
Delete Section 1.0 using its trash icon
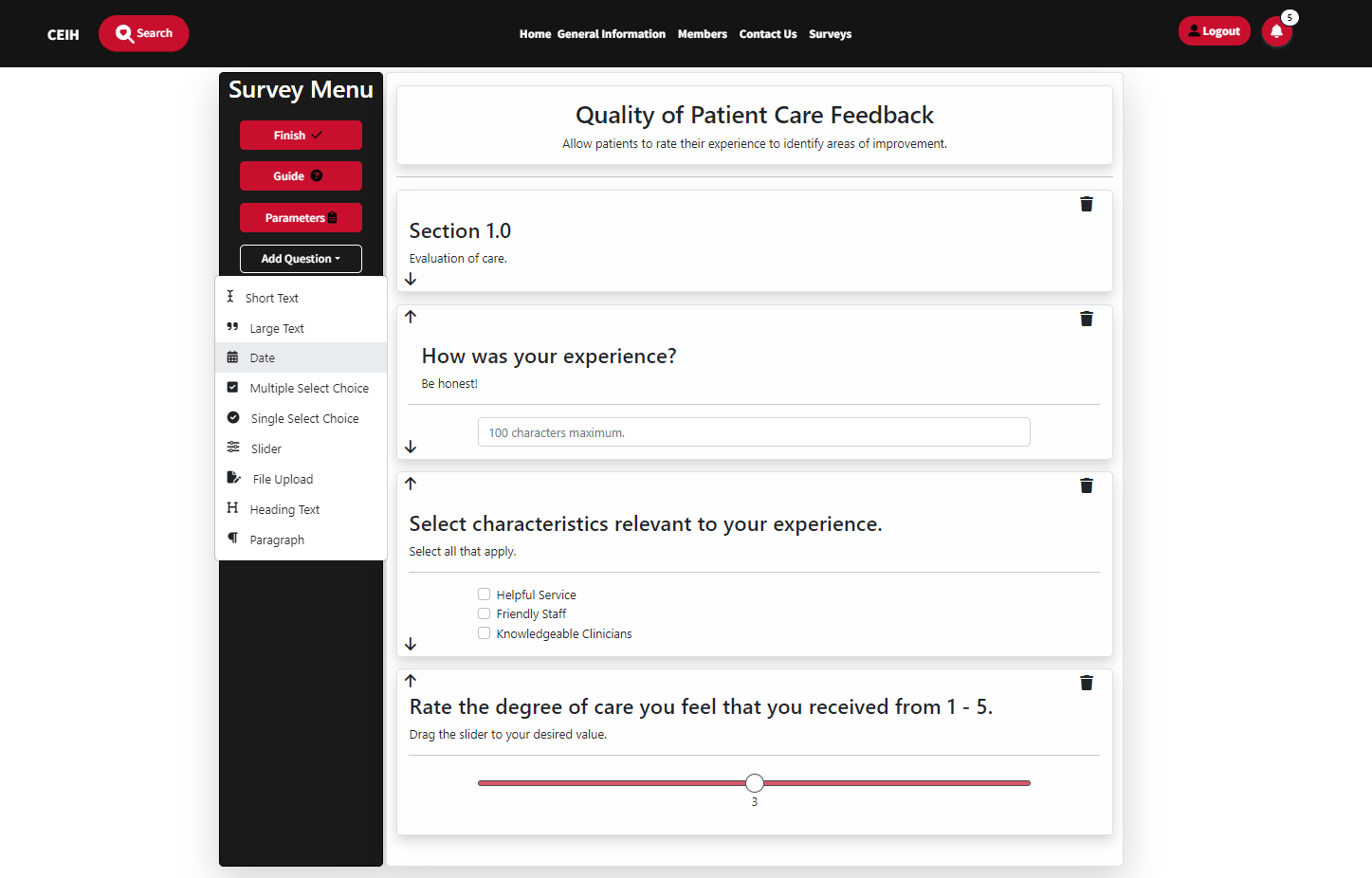click(x=1087, y=205)
